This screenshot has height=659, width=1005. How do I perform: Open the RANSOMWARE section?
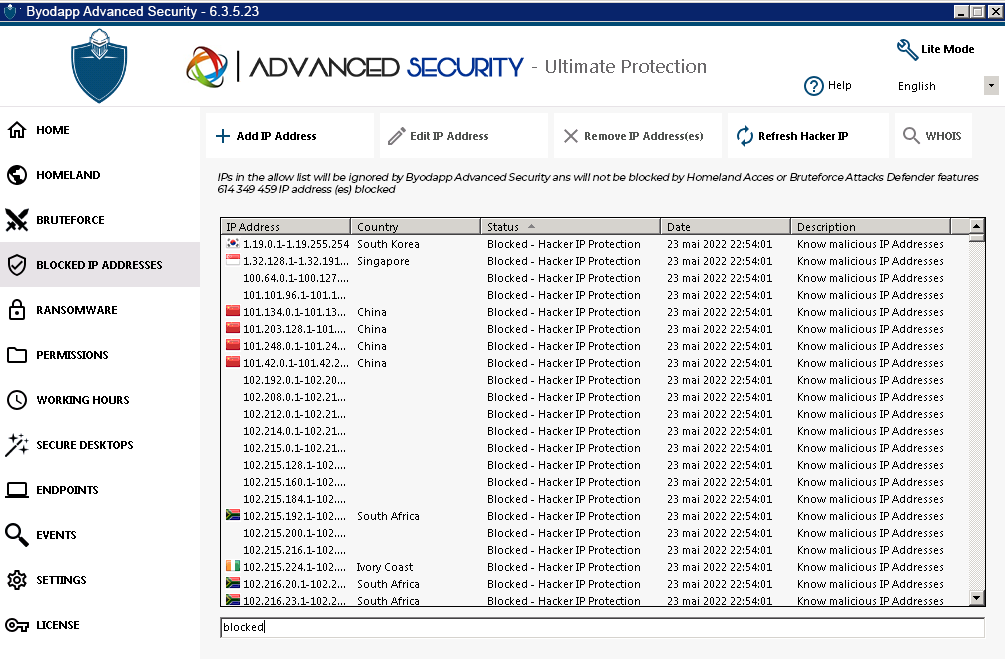(100, 309)
